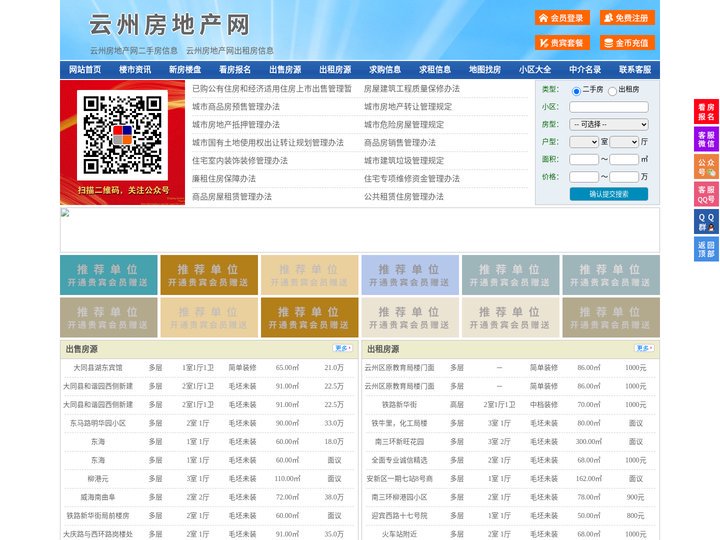The image size is (720, 540).
Task: Open 求购信息 navigation item
Action: click(385, 70)
